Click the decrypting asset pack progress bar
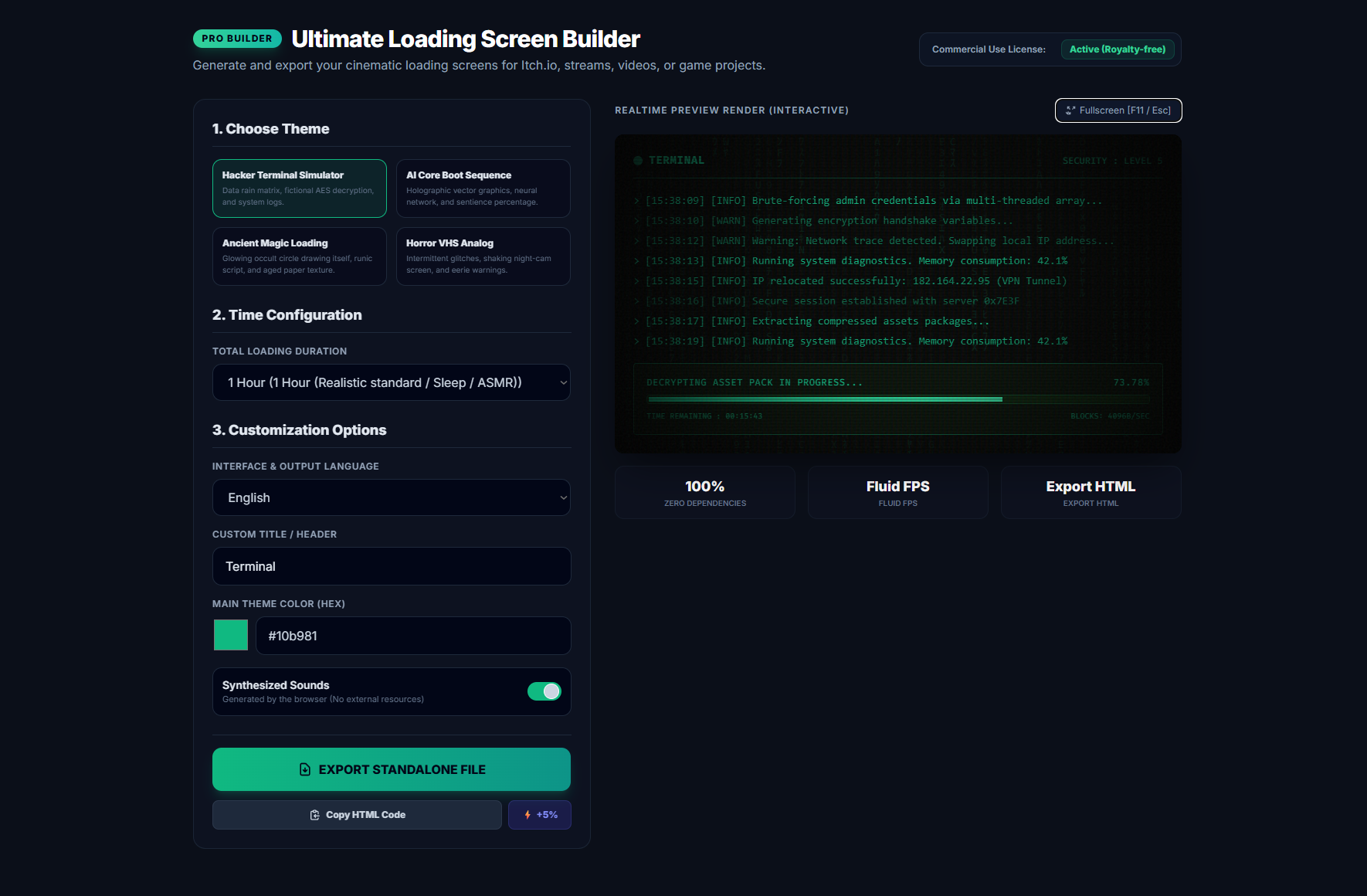 (899, 399)
